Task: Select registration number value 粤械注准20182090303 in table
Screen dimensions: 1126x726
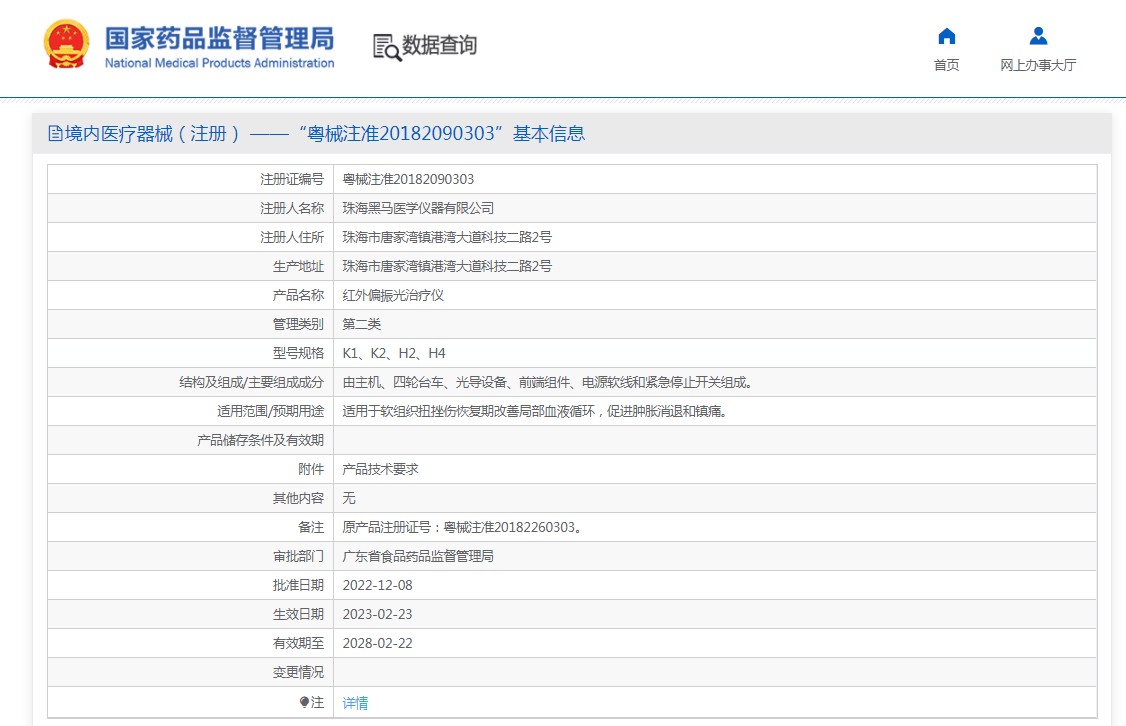Action: (408, 179)
